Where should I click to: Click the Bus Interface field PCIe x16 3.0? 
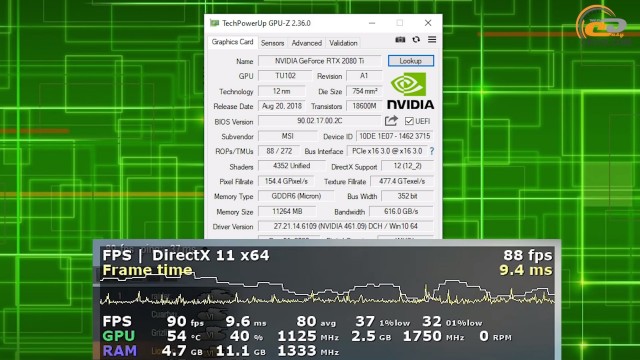[387, 151]
